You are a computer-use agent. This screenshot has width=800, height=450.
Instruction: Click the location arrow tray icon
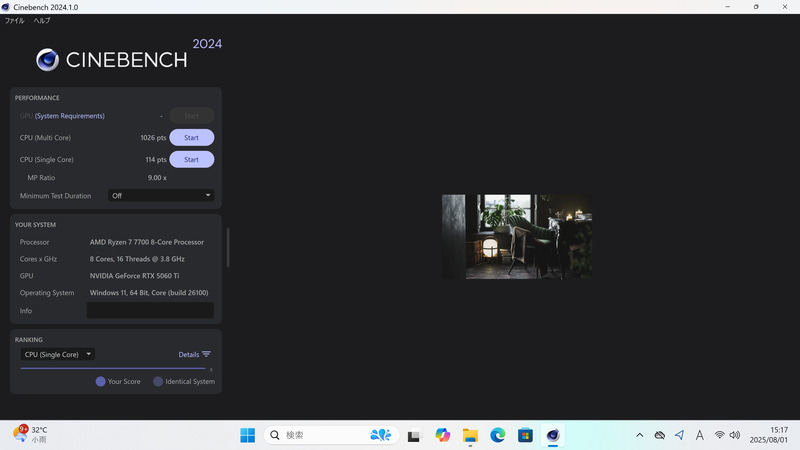679,435
